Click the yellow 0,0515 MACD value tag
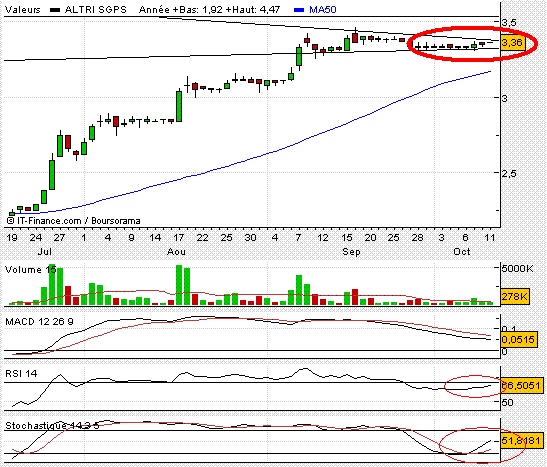The width and height of the screenshot is (547, 467). point(518,339)
